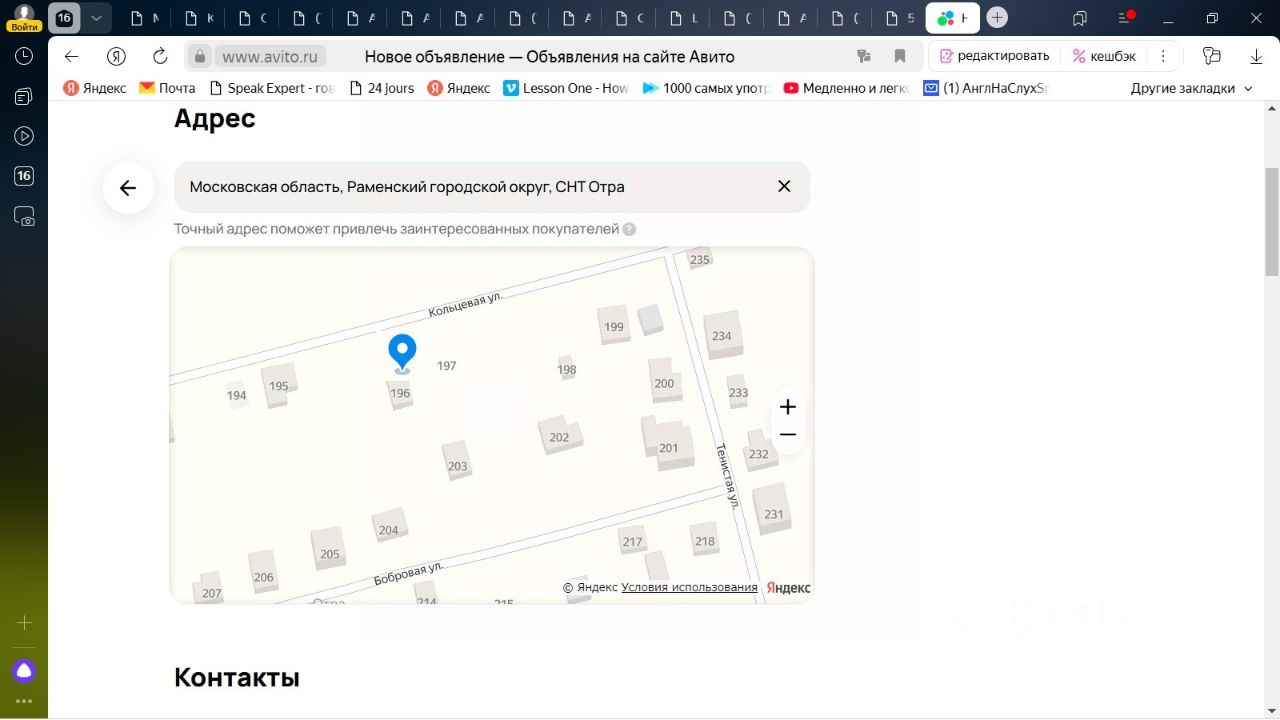This screenshot has height=720, width=1280.
Task: Open the three-dot menu next to кешбэк
Action: [1163, 56]
